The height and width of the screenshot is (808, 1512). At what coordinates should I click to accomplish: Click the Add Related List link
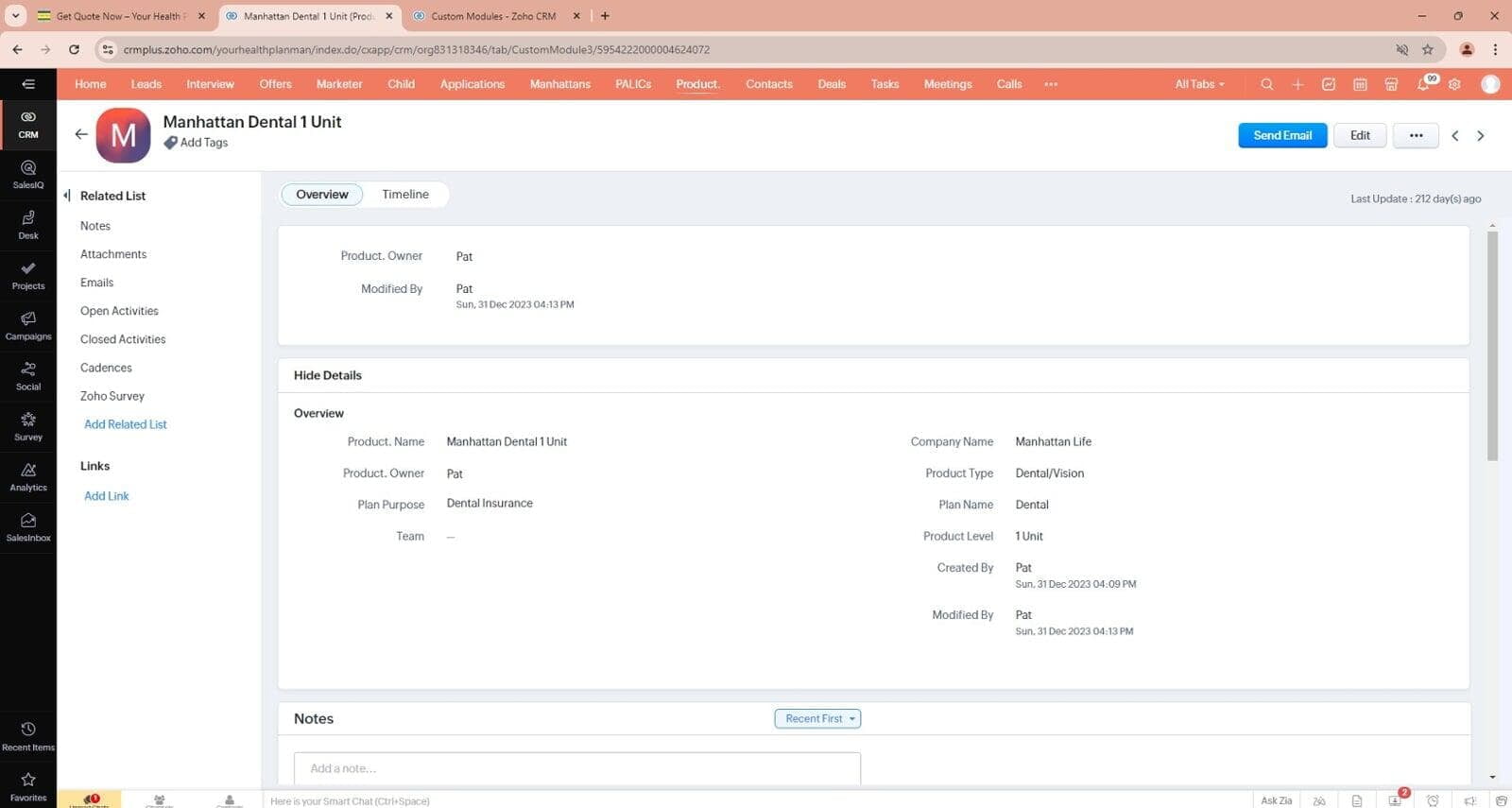click(x=126, y=424)
